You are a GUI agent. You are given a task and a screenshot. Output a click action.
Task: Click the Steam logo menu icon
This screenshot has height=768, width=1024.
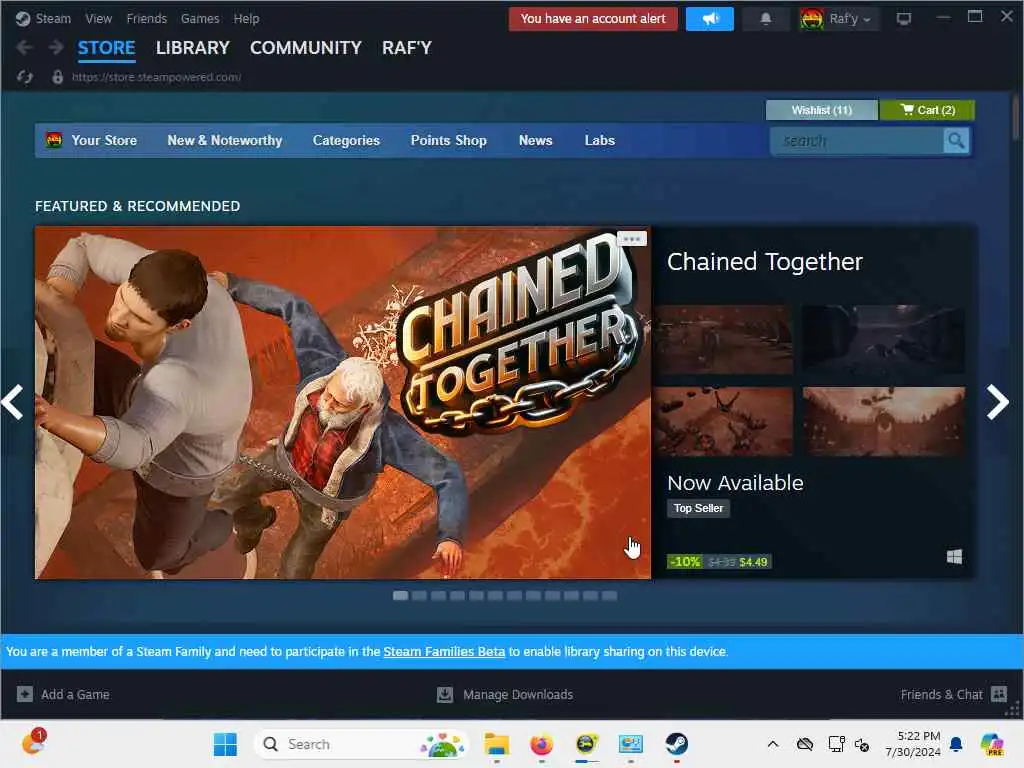(23, 18)
